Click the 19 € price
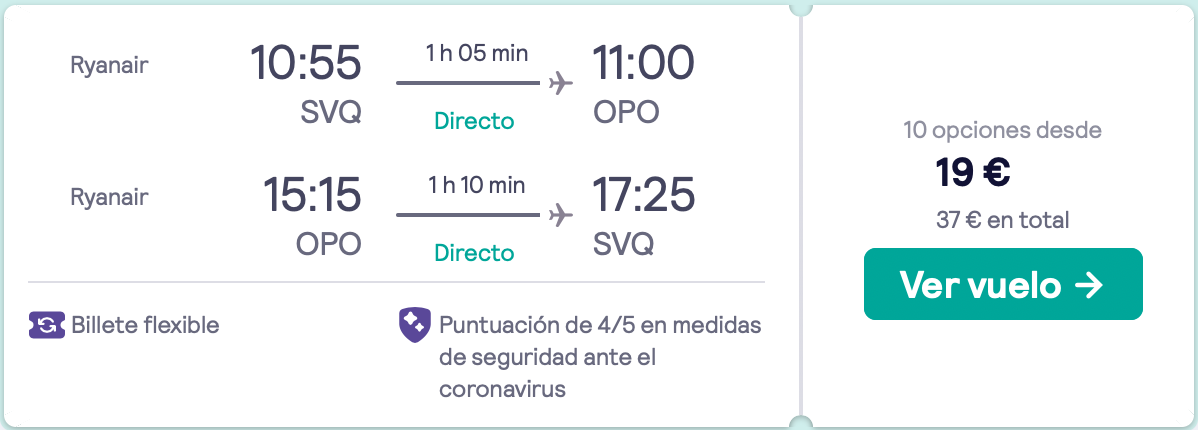The image size is (1198, 430). click(x=973, y=173)
